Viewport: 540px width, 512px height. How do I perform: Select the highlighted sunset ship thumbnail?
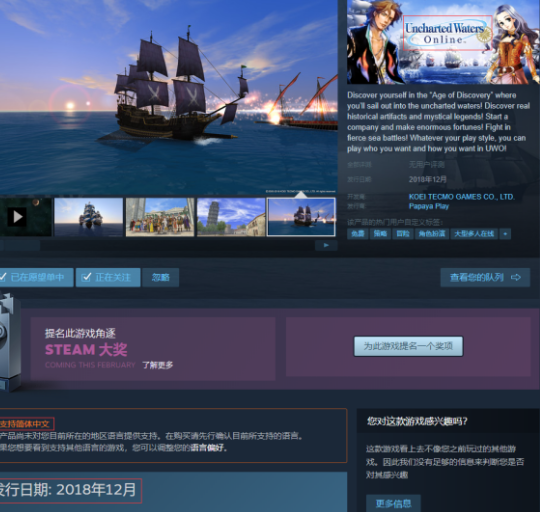click(x=301, y=217)
